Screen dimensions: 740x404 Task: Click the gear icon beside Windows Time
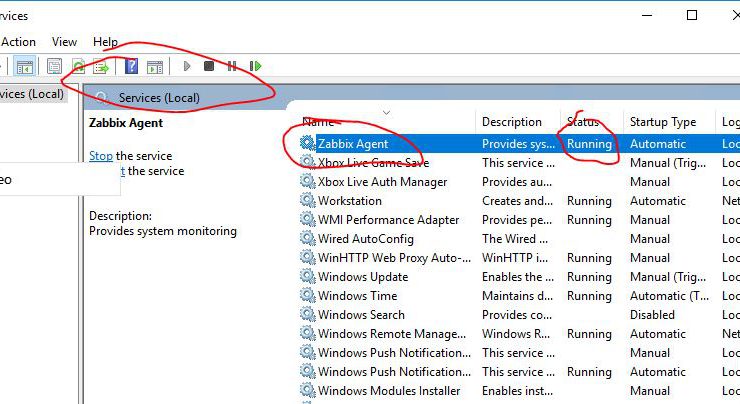[307, 295]
